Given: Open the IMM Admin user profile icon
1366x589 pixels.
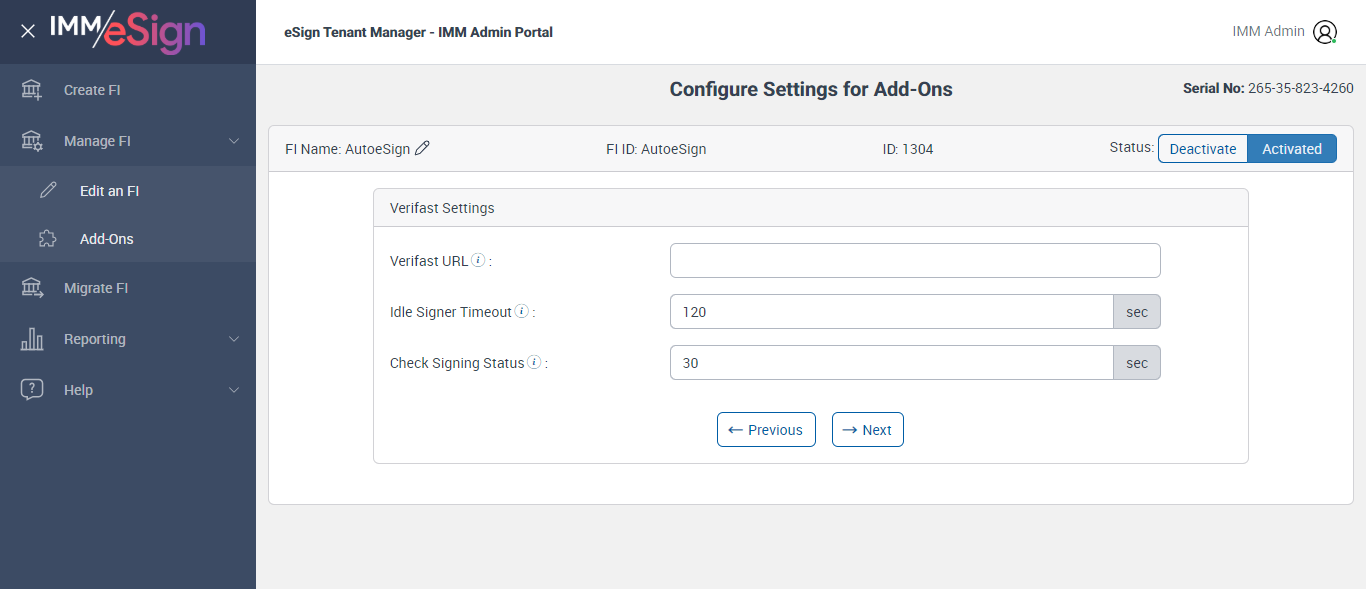Looking at the screenshot, I should [x=1325, y=32].
